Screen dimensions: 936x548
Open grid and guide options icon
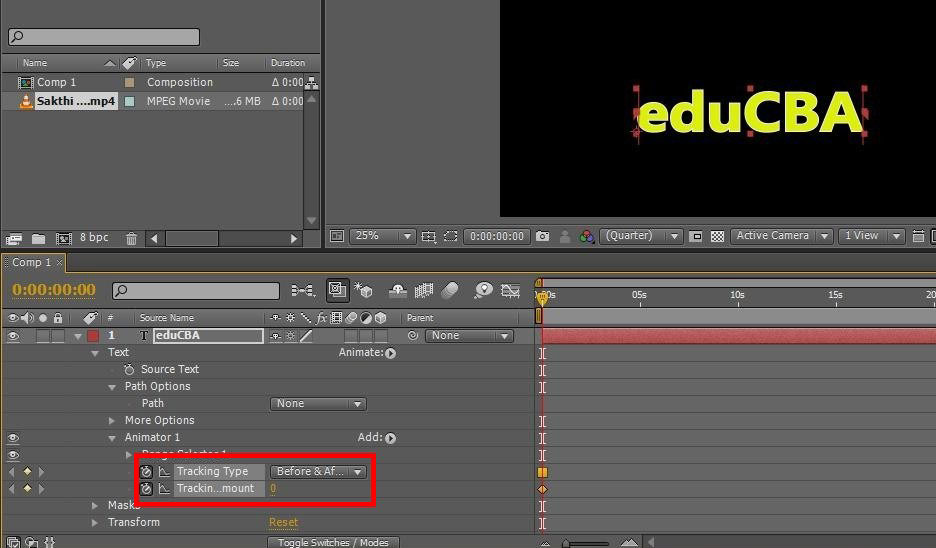click(429, 236)
